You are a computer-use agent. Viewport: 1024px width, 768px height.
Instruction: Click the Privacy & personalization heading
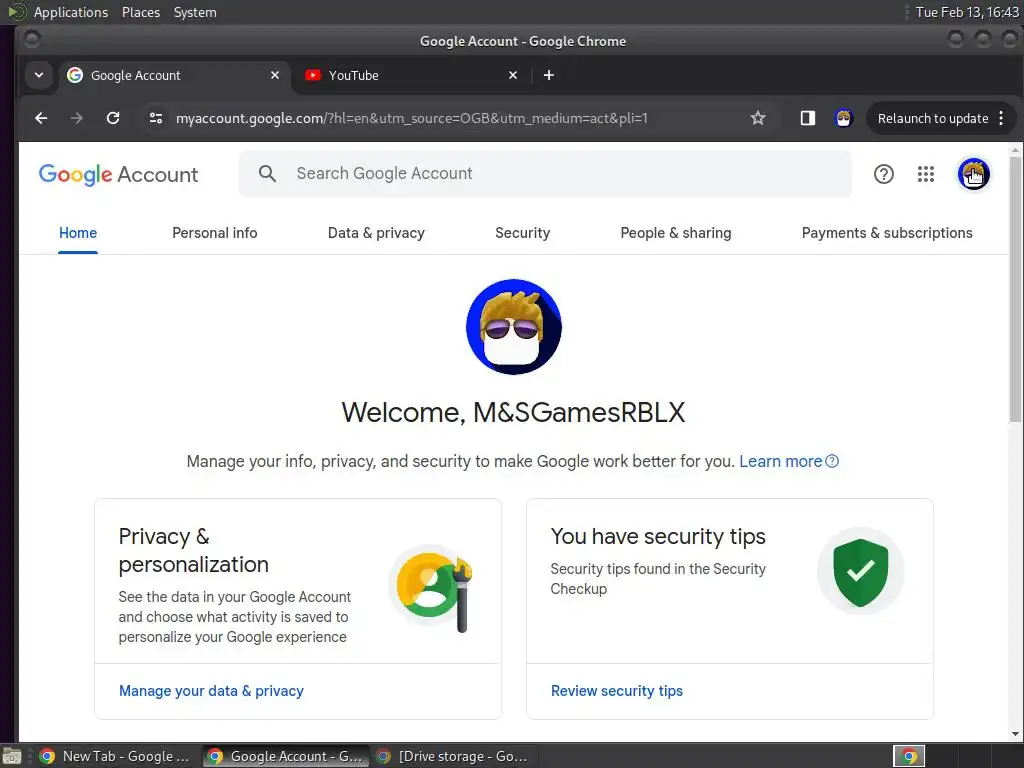[193, 550]
